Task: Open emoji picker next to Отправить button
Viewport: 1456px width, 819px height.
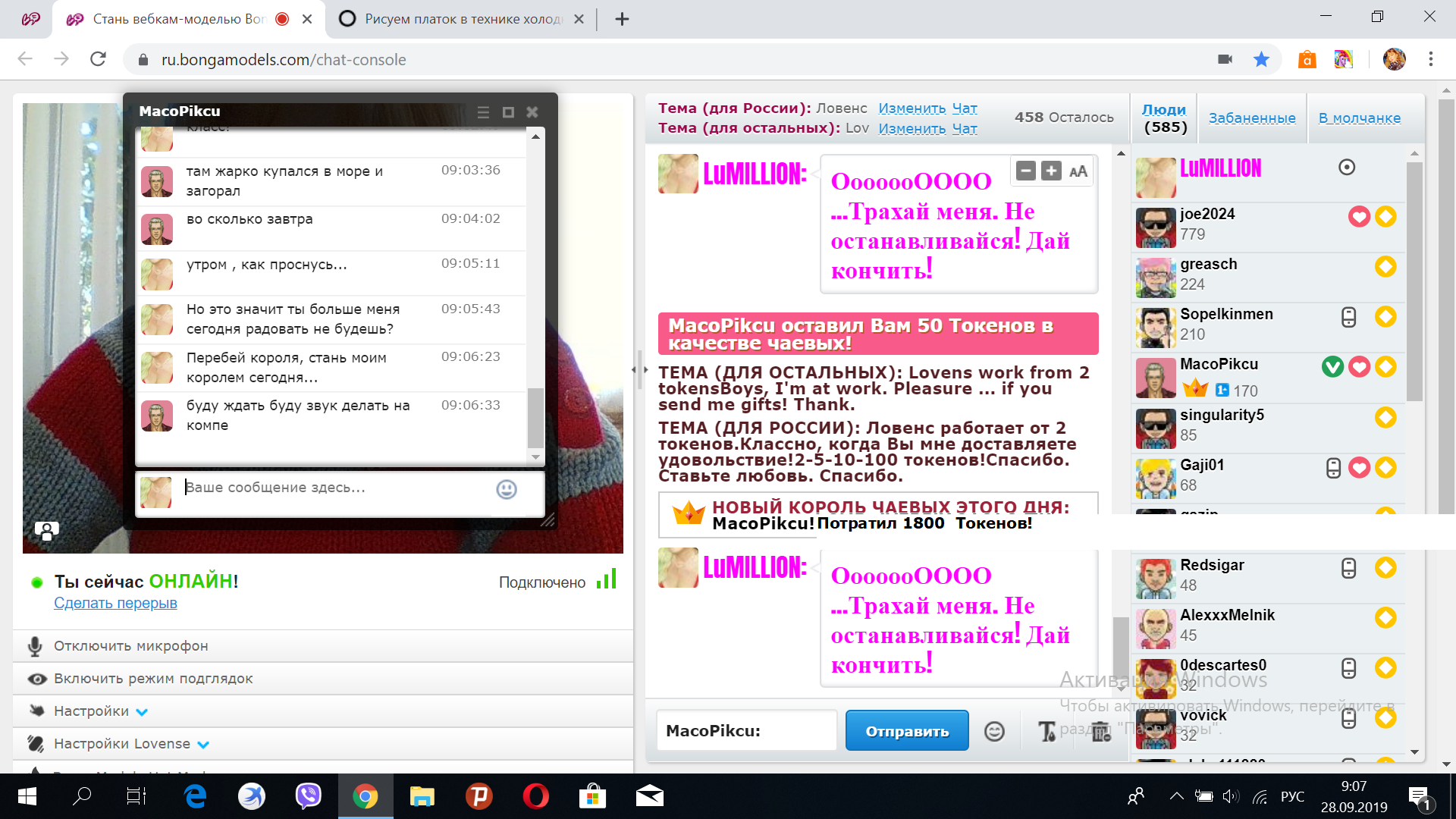Action: pos(994,731)
